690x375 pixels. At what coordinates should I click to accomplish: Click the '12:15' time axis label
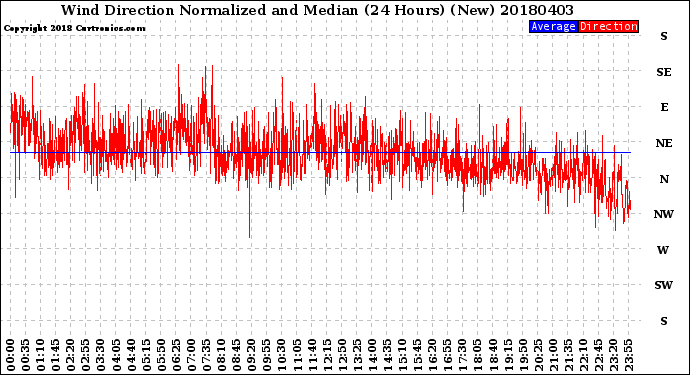tap(327, 355)
